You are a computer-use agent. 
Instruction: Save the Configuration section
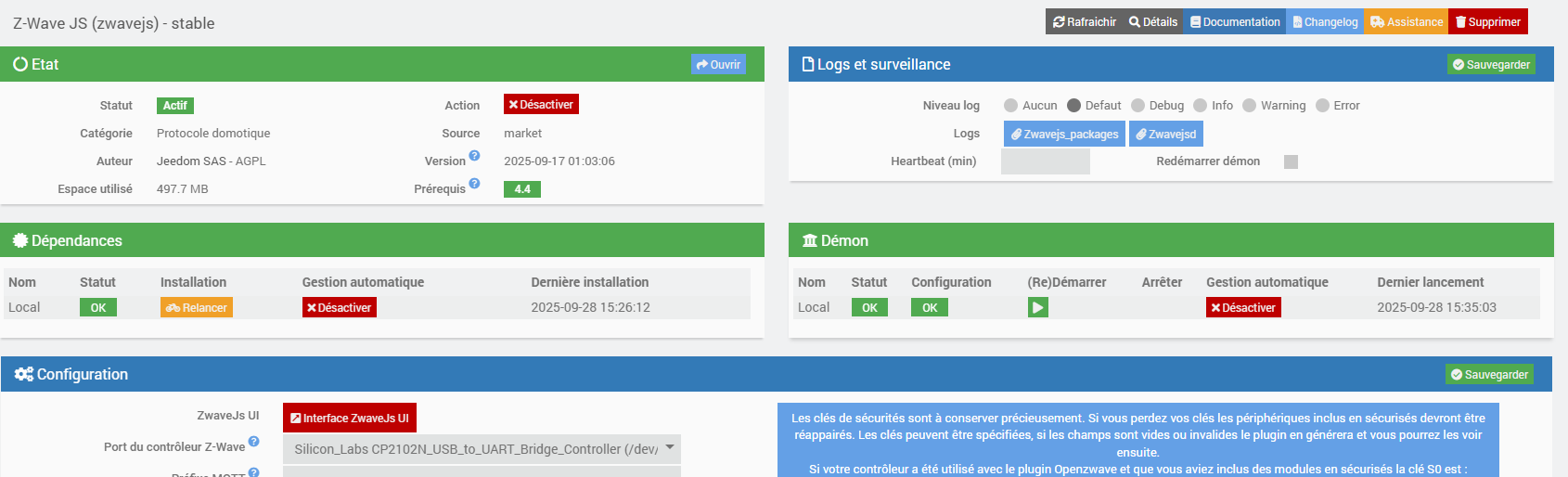tap(1490, 374)
